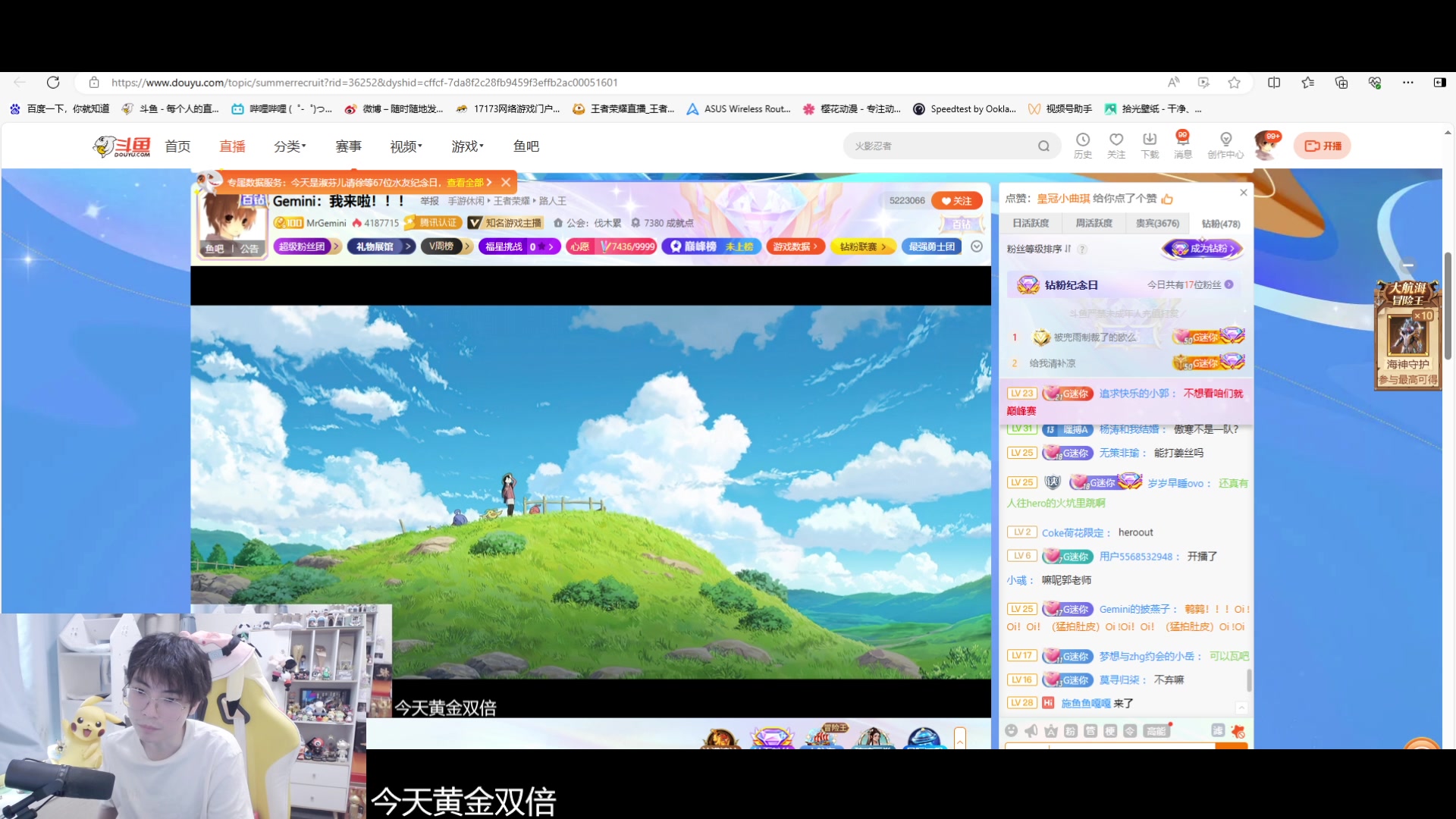Click orange 关注 follow button

957,201
